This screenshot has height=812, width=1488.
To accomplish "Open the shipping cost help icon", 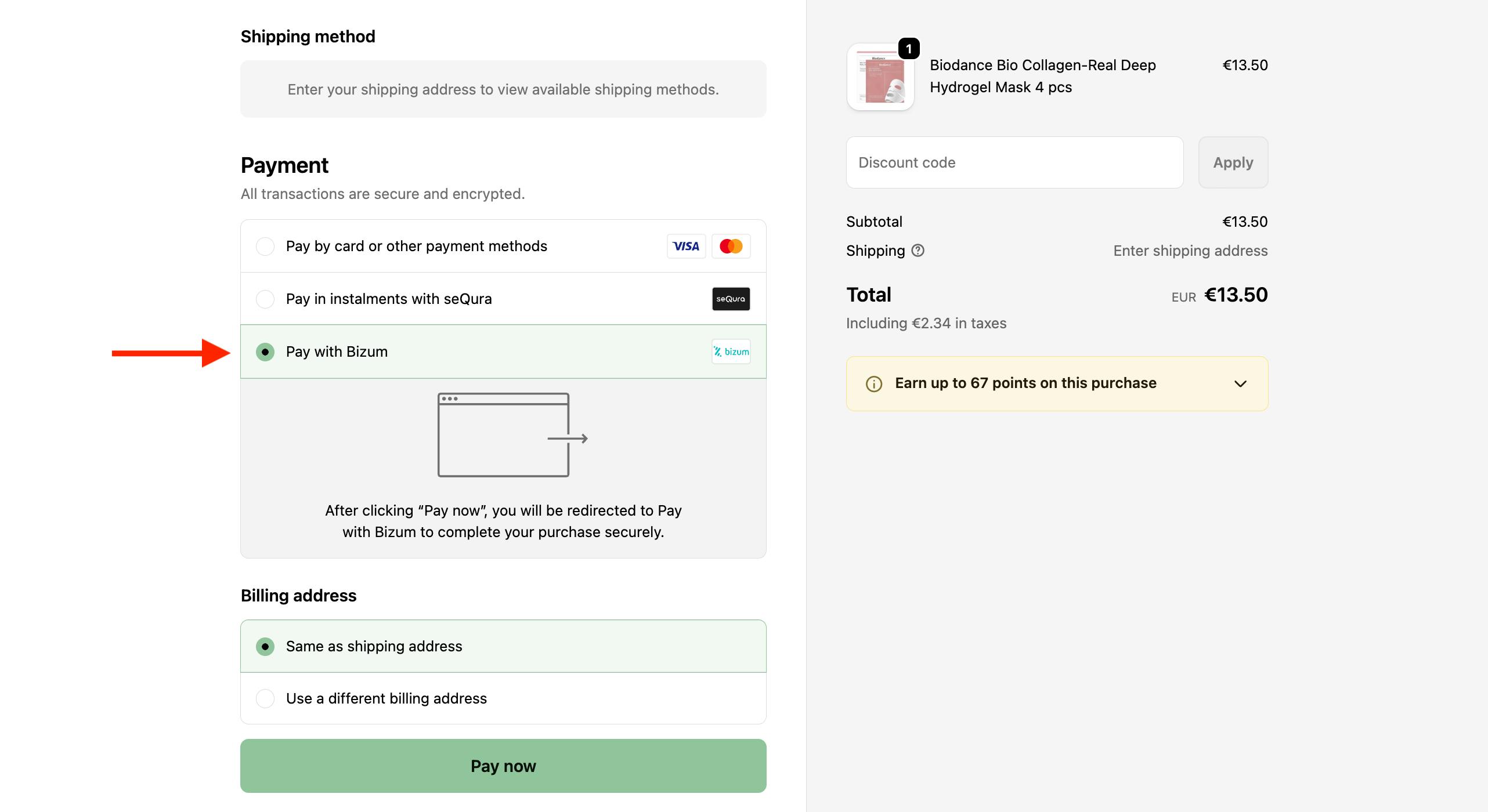I will [918, 251].
